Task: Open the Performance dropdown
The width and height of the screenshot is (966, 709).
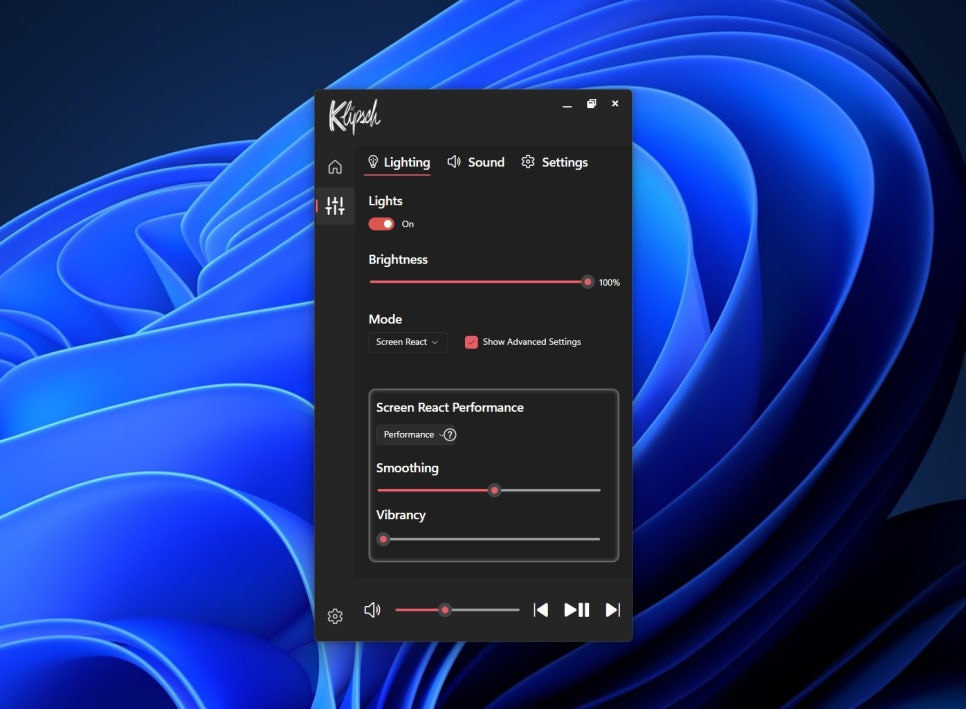Action: [410, 435]
